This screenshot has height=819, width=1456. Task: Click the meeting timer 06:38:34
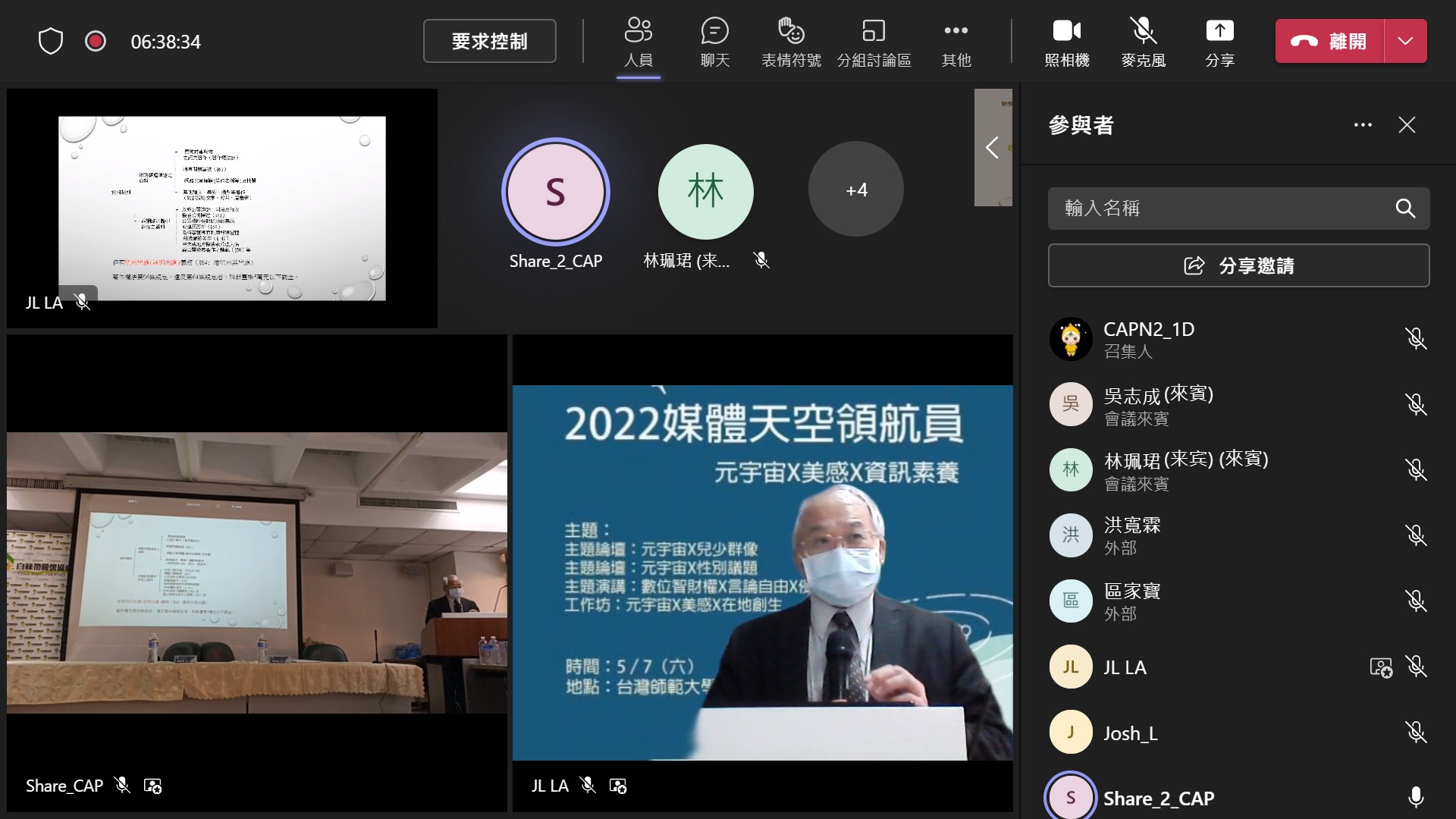tap(165, 42)
